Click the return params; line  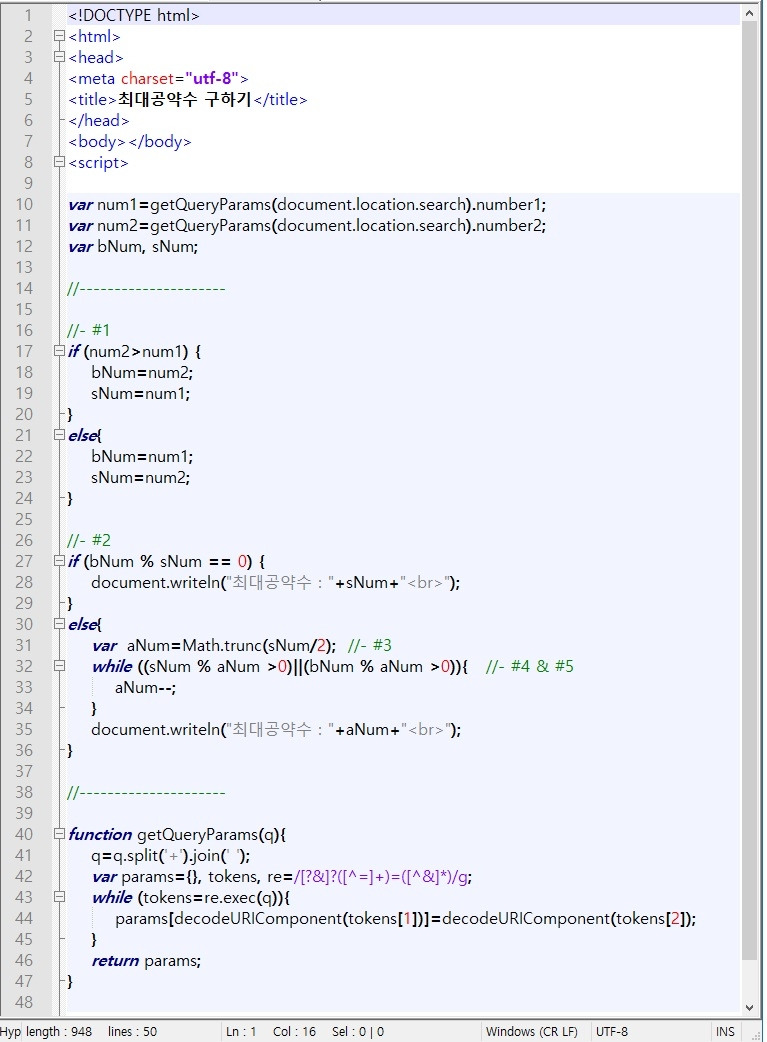[146, 960]
